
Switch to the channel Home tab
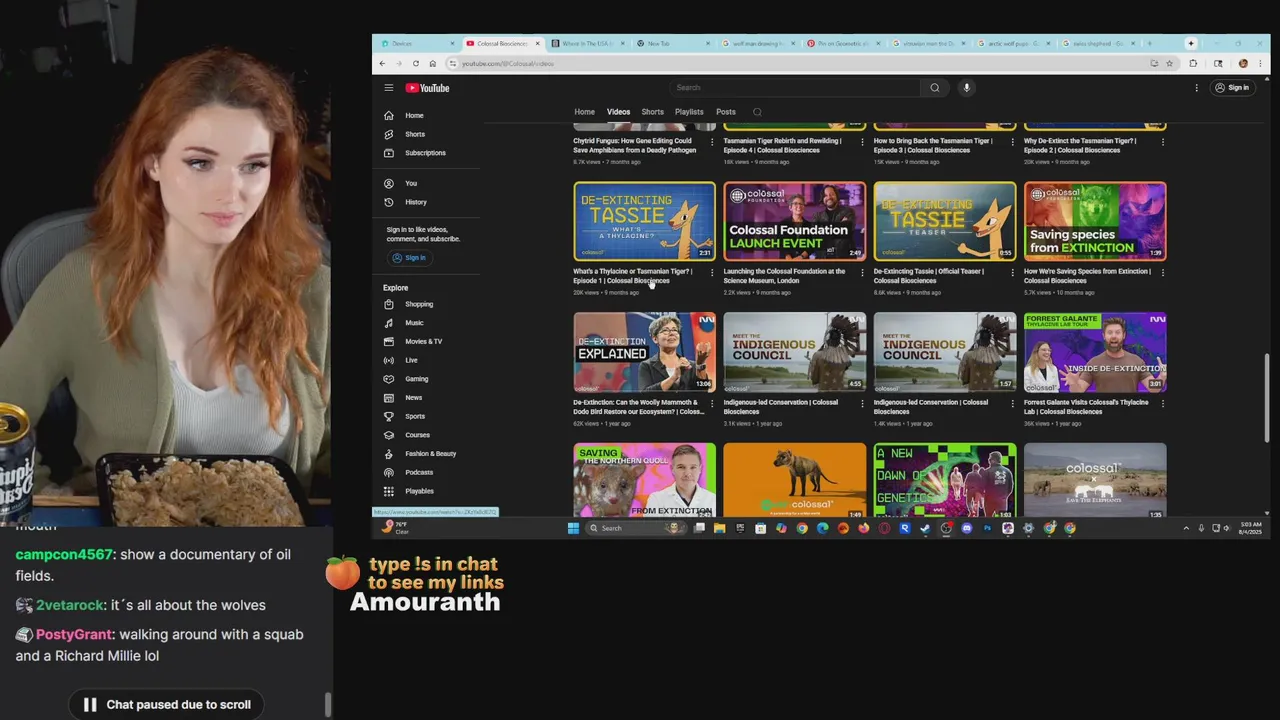(584, 112)
